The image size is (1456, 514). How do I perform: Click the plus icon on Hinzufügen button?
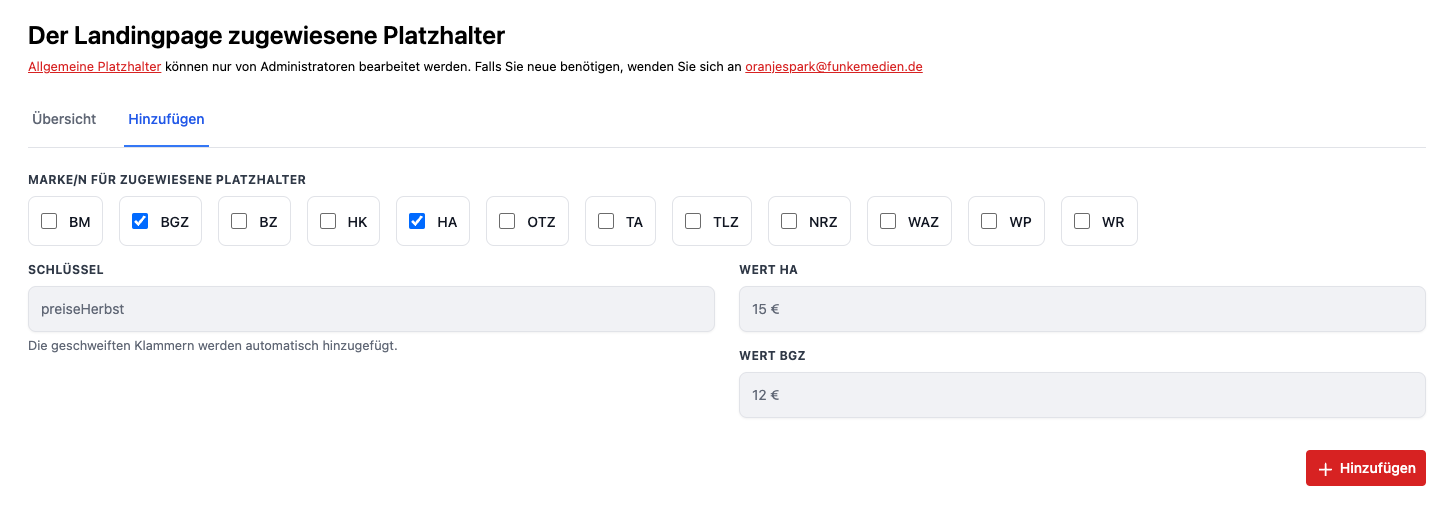[1325, 469]
